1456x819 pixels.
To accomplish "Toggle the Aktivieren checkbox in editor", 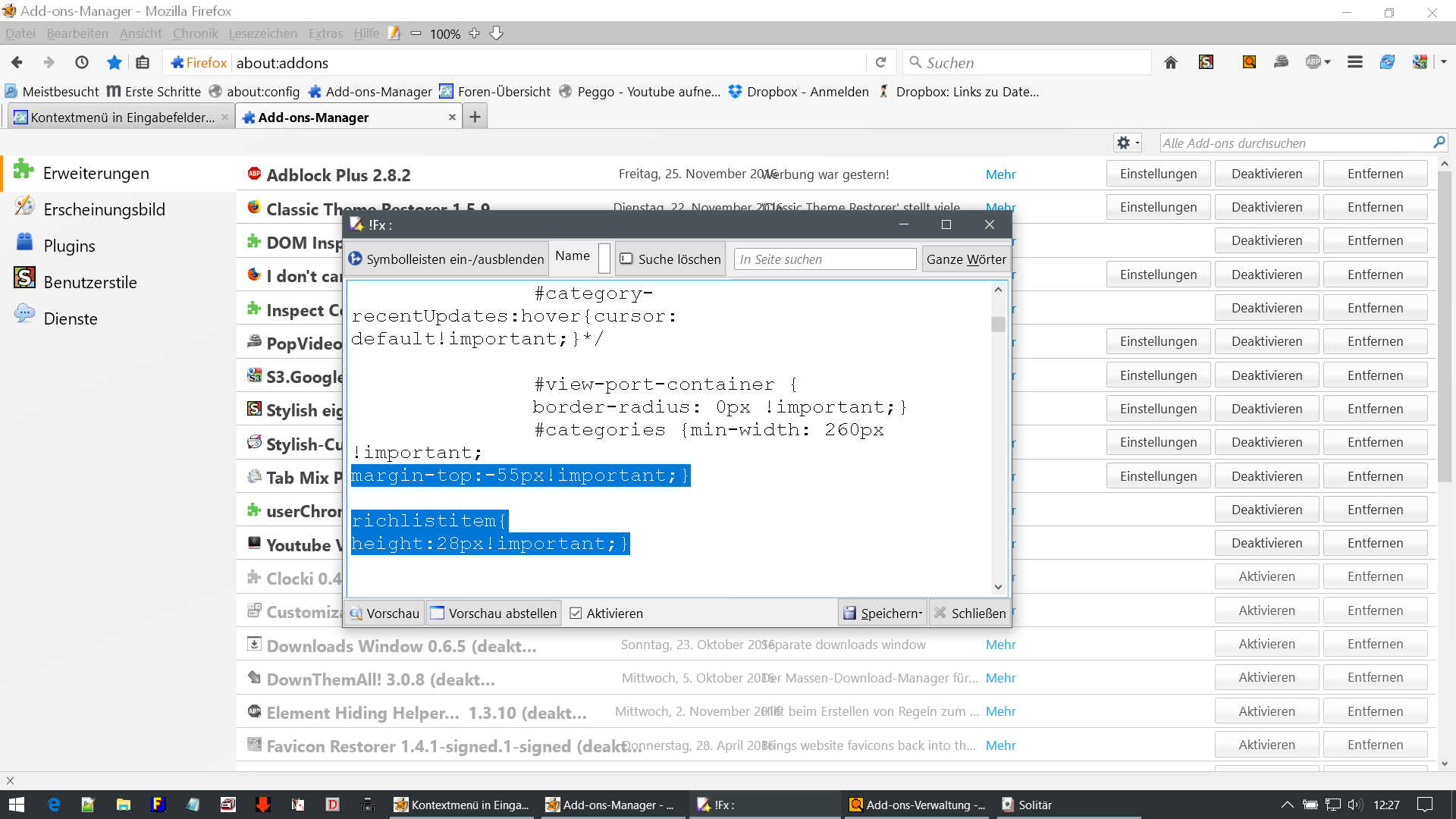I will point(576,613).
